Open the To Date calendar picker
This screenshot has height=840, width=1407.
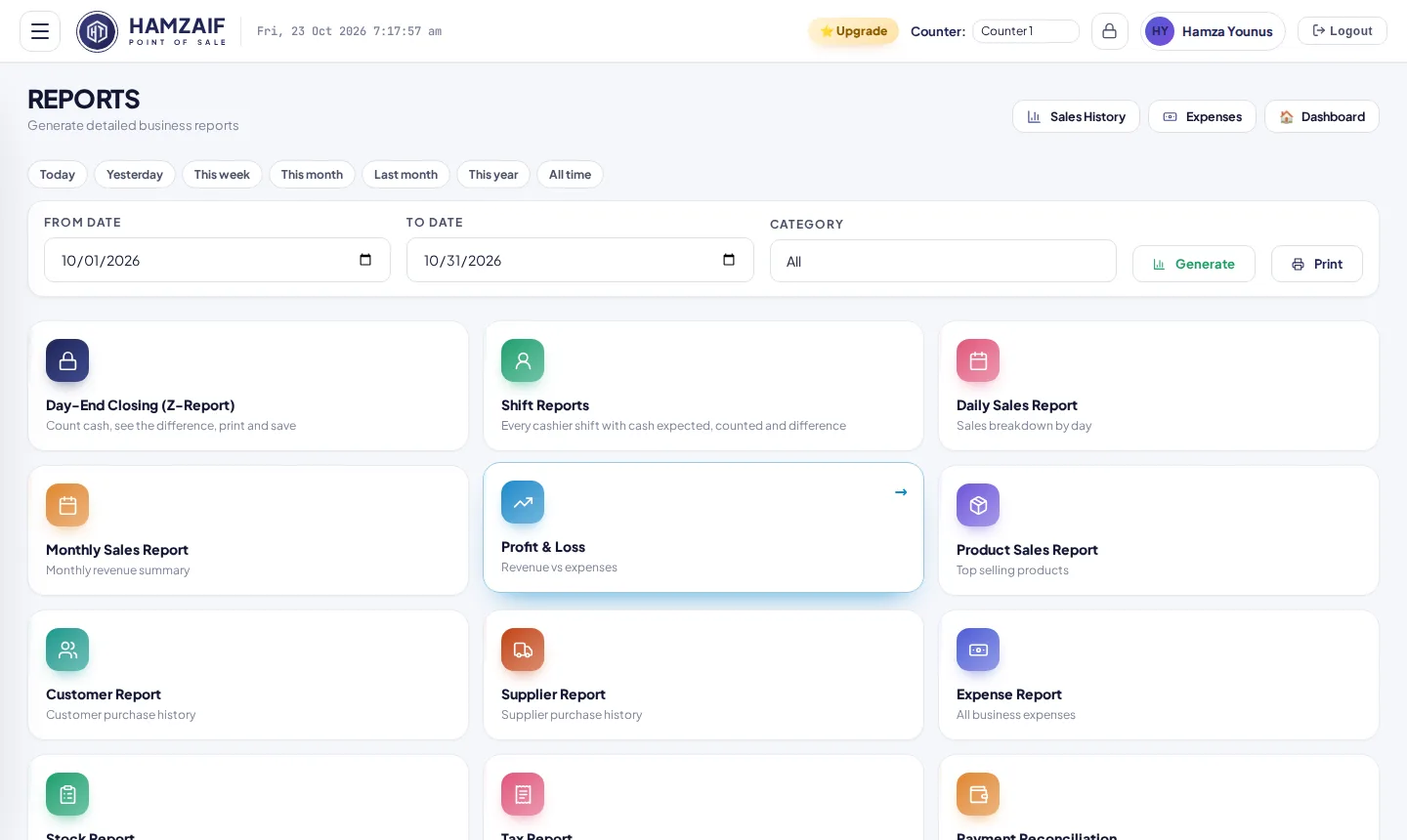(729, 260)
